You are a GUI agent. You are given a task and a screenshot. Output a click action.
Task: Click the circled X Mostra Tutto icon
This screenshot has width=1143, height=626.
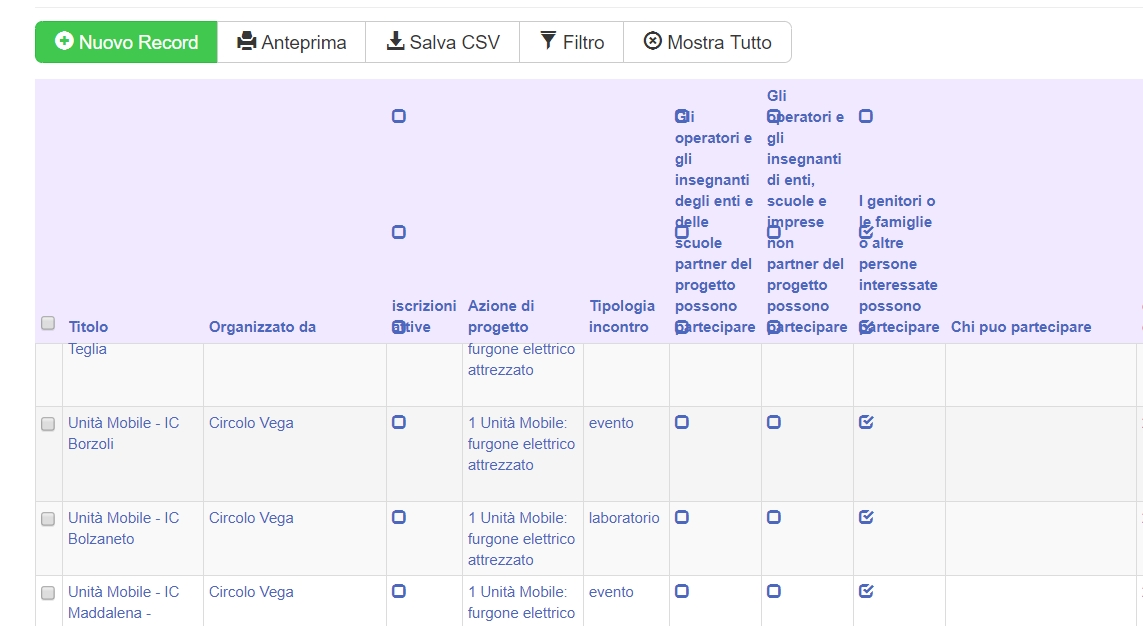[x=653, y=41]
